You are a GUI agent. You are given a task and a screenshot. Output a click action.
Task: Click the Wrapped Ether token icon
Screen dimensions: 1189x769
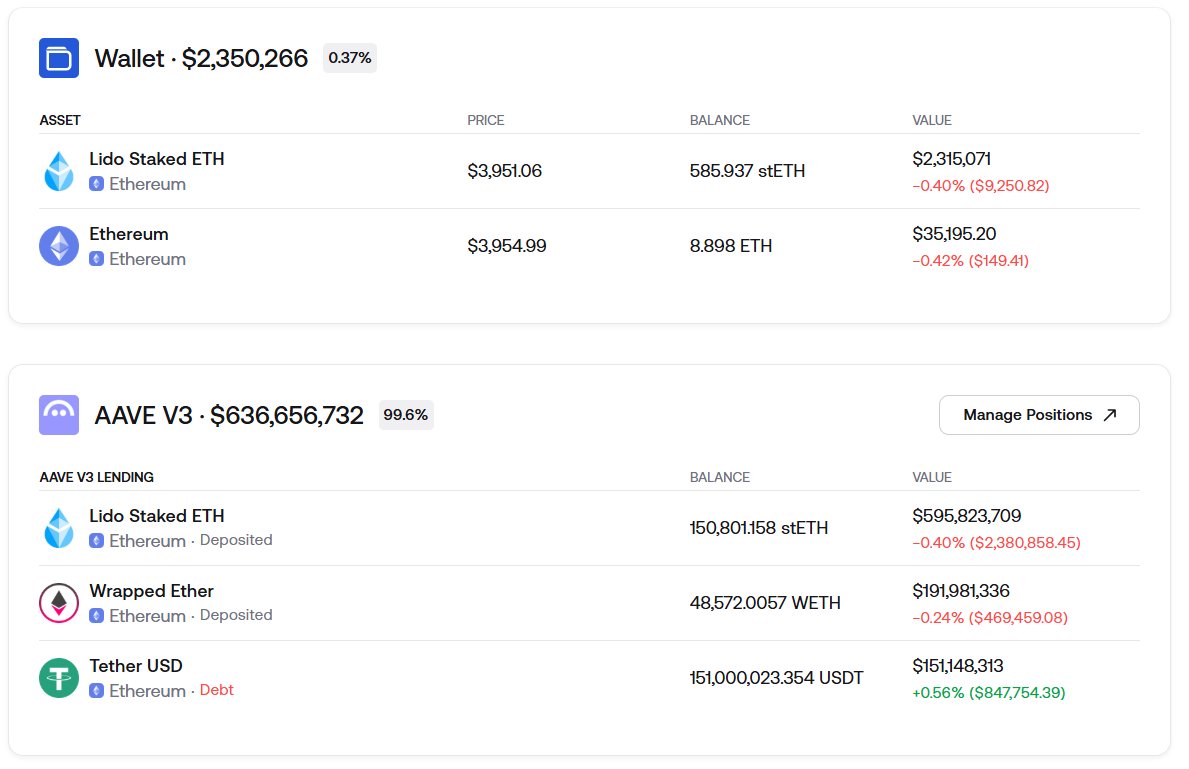(59, 603)
